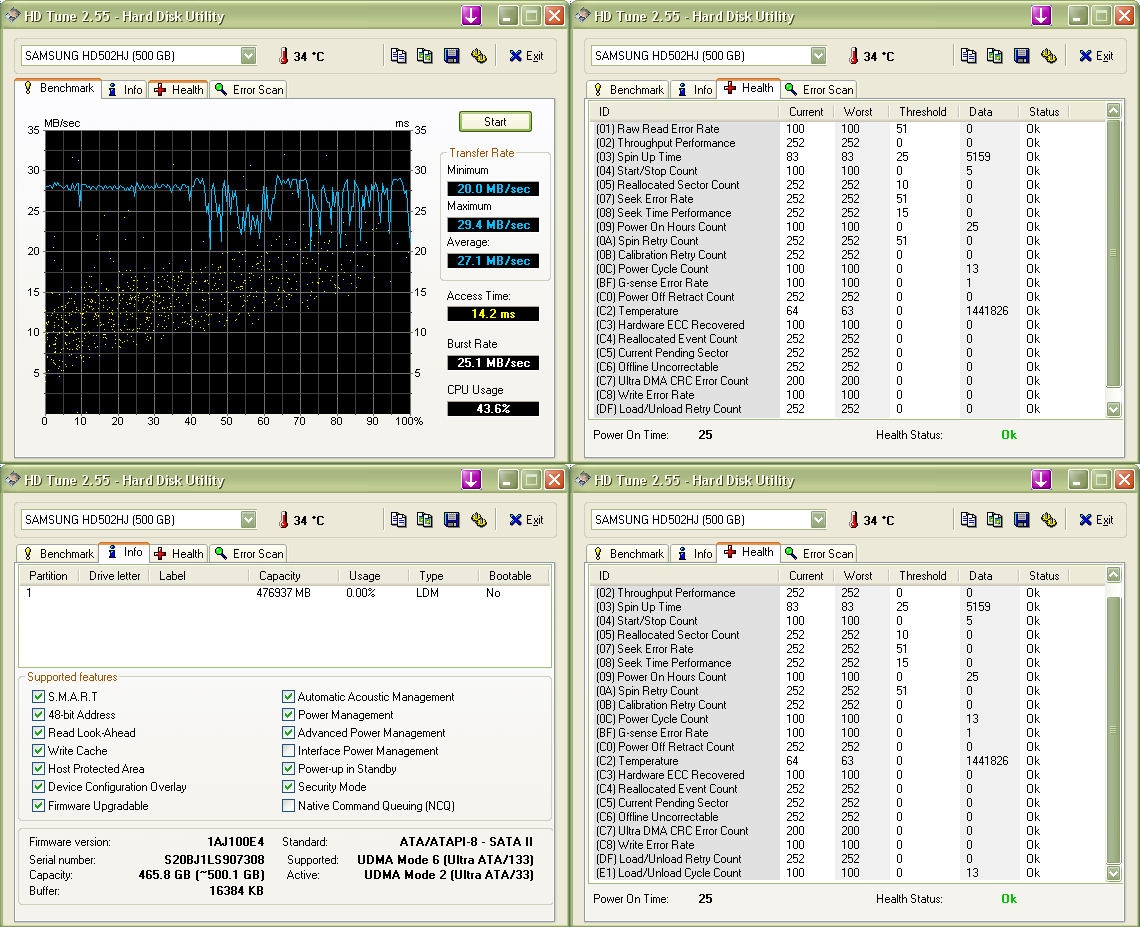Open options icon in lower Health window
1140x927 pixels.
click(1048, 519)
